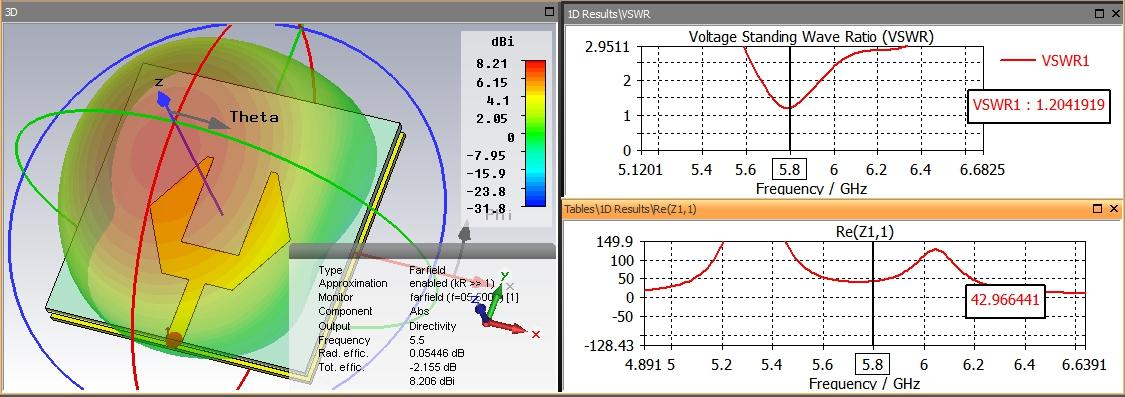Click the dBi farfield color ramp

coord(535,133)
